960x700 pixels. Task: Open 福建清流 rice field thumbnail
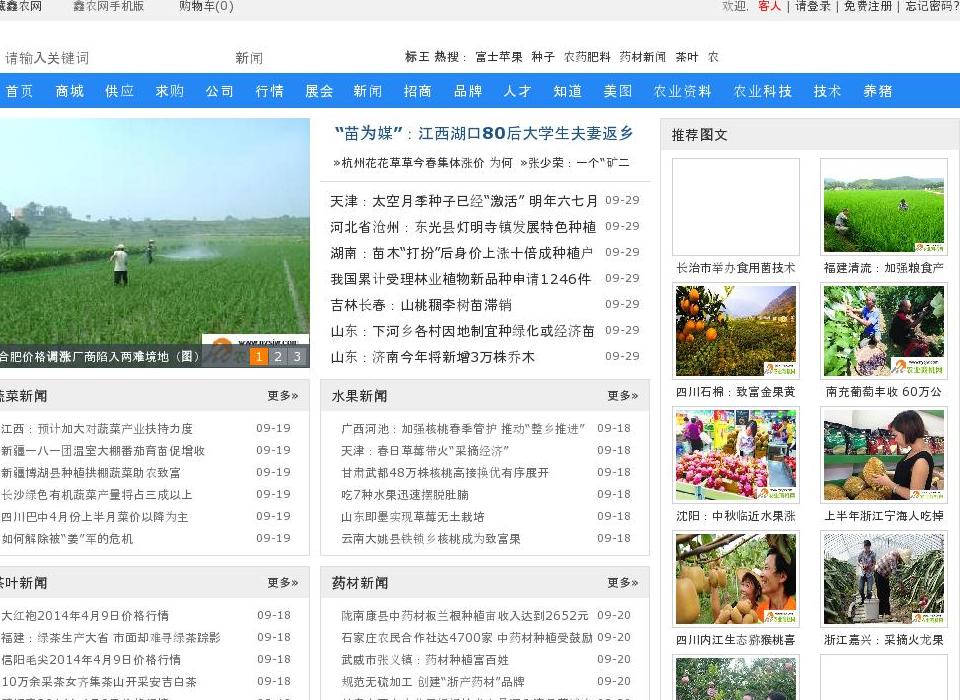click(883, 207)
